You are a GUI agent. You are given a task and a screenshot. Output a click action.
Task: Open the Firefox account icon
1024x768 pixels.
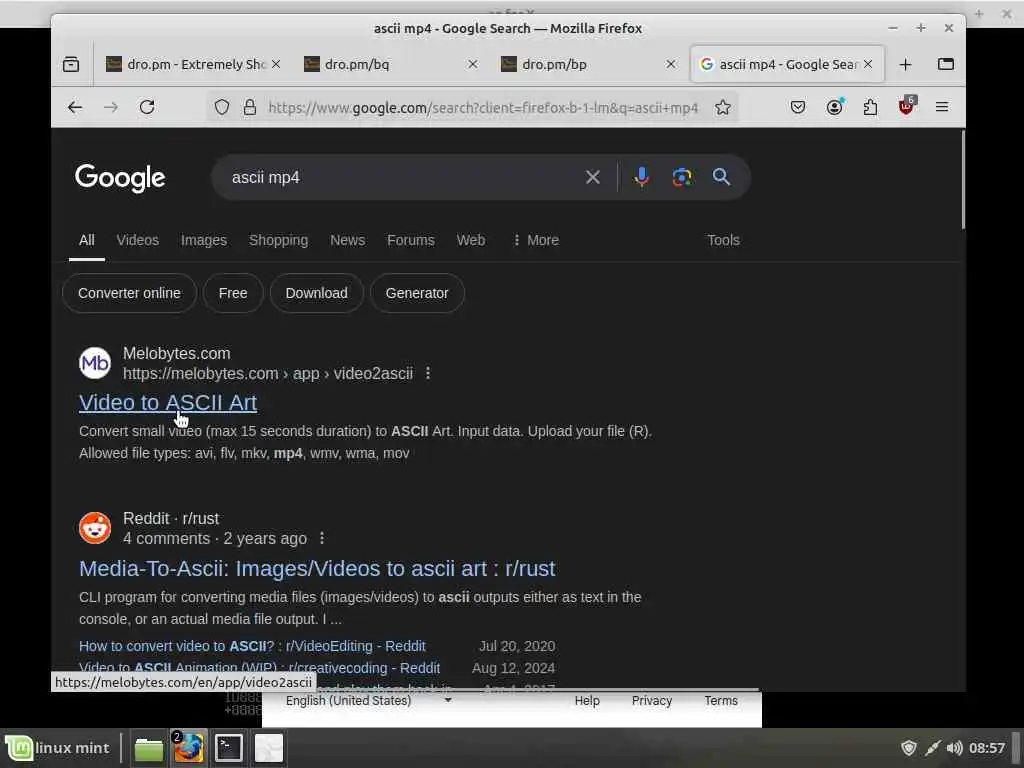(834, 107)
